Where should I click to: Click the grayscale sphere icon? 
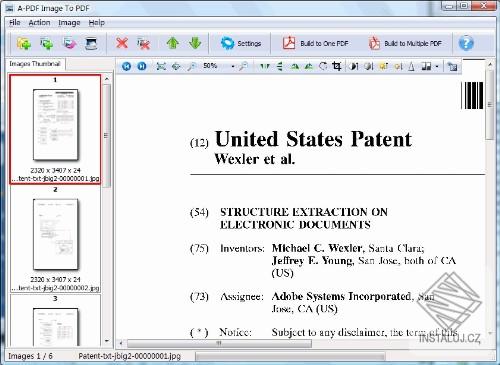point(368,66)
